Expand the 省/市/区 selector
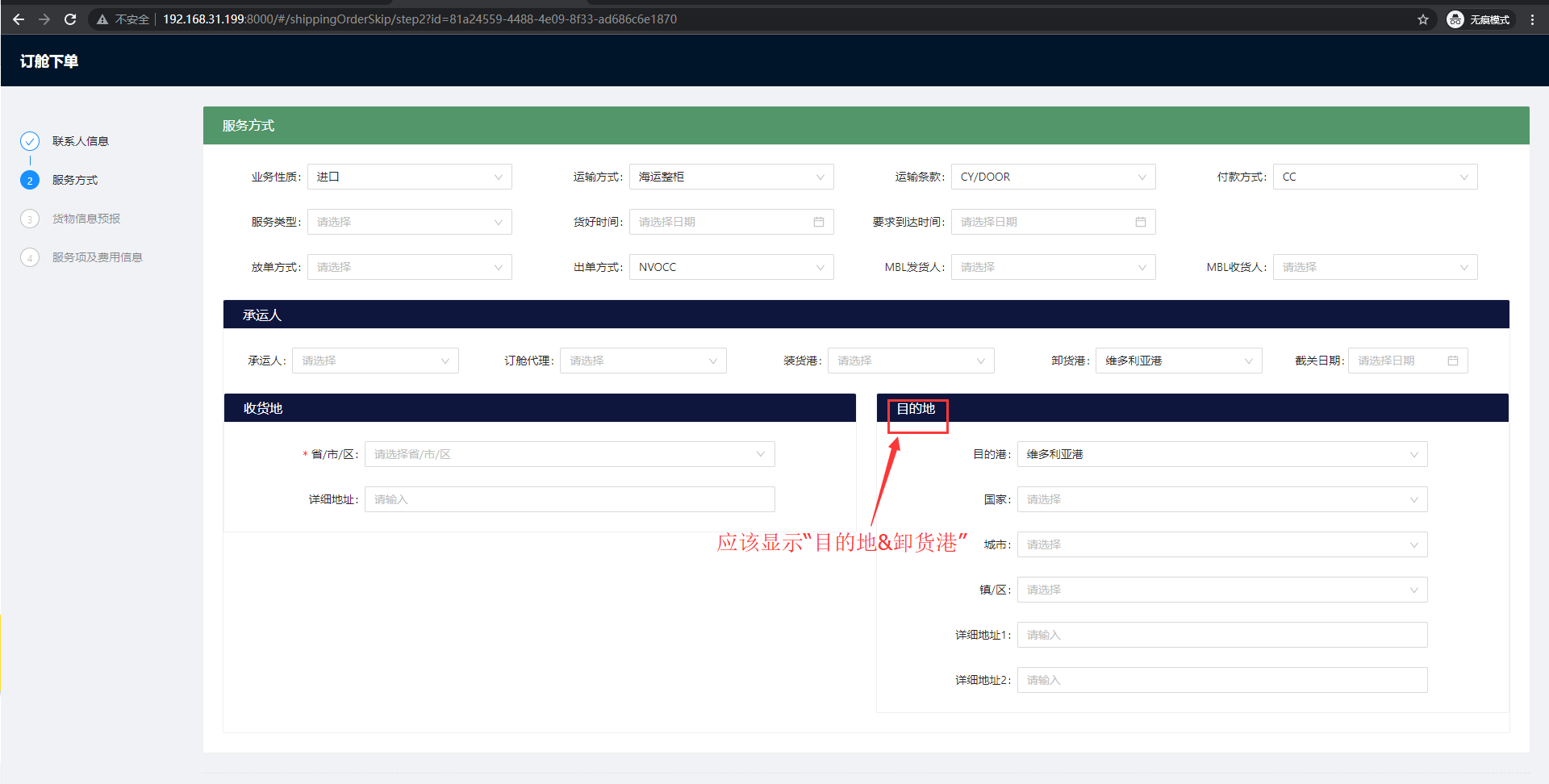 (x=569, y=454)
